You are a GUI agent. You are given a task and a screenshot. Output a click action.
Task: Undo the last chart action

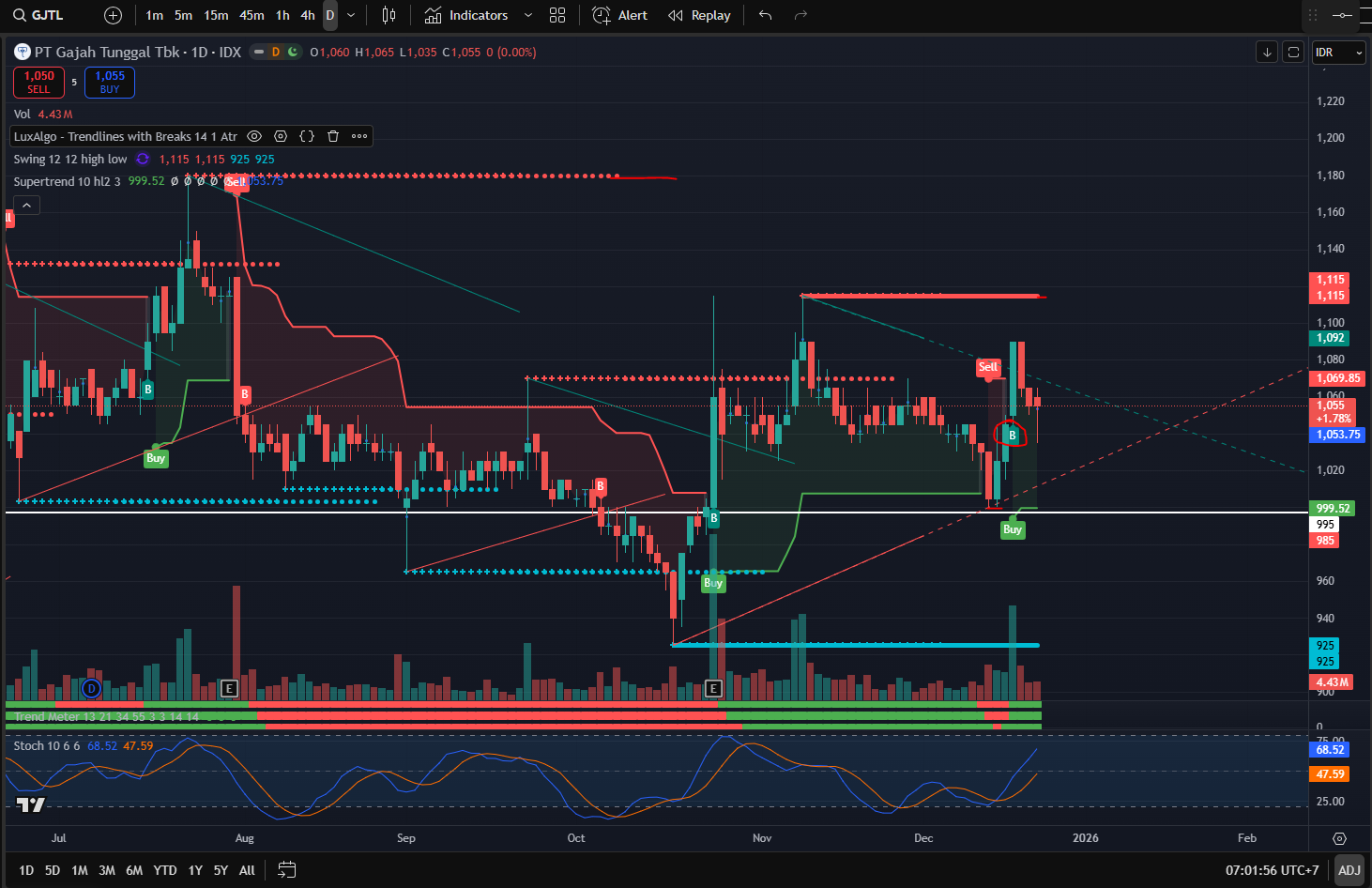766,15
